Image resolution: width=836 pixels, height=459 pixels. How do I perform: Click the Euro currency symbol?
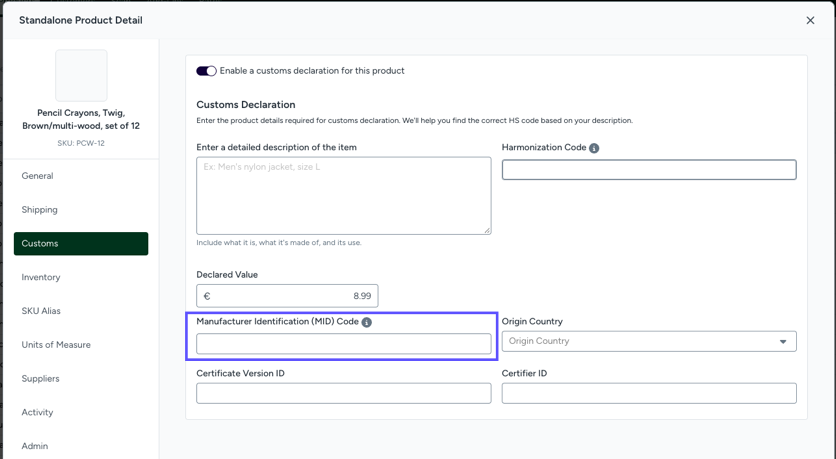pos(207,296)
